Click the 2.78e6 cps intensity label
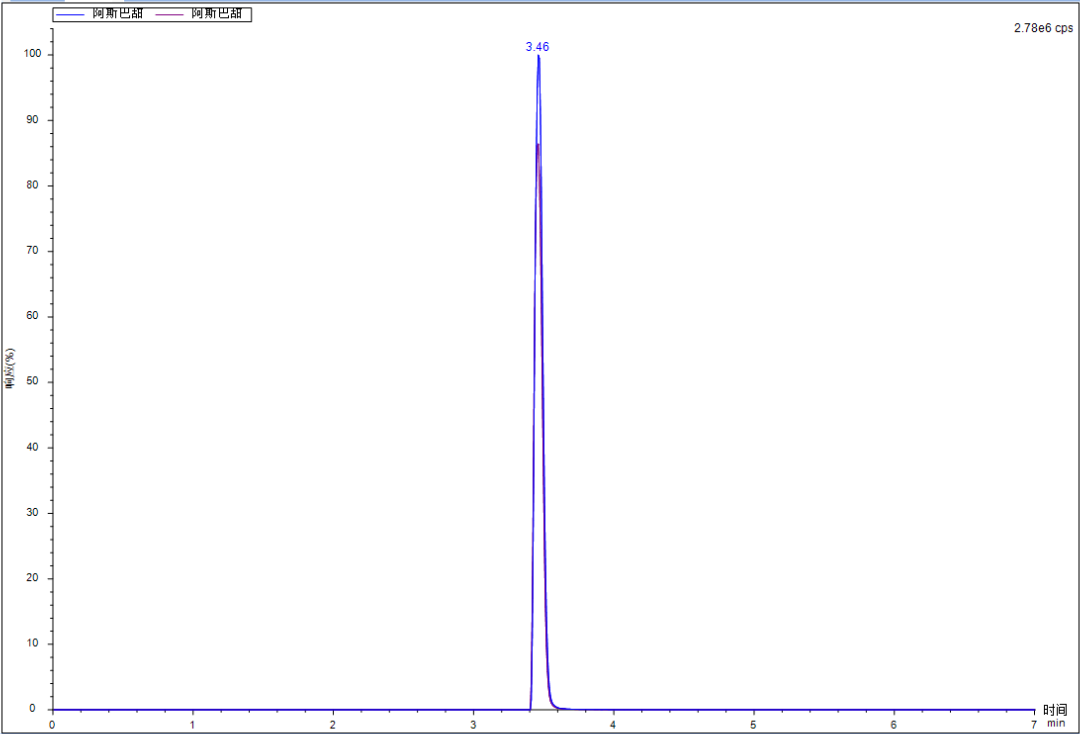The height and width of the screenshot is (734, 1080). pyautogui.click(x=1043, y=29)
